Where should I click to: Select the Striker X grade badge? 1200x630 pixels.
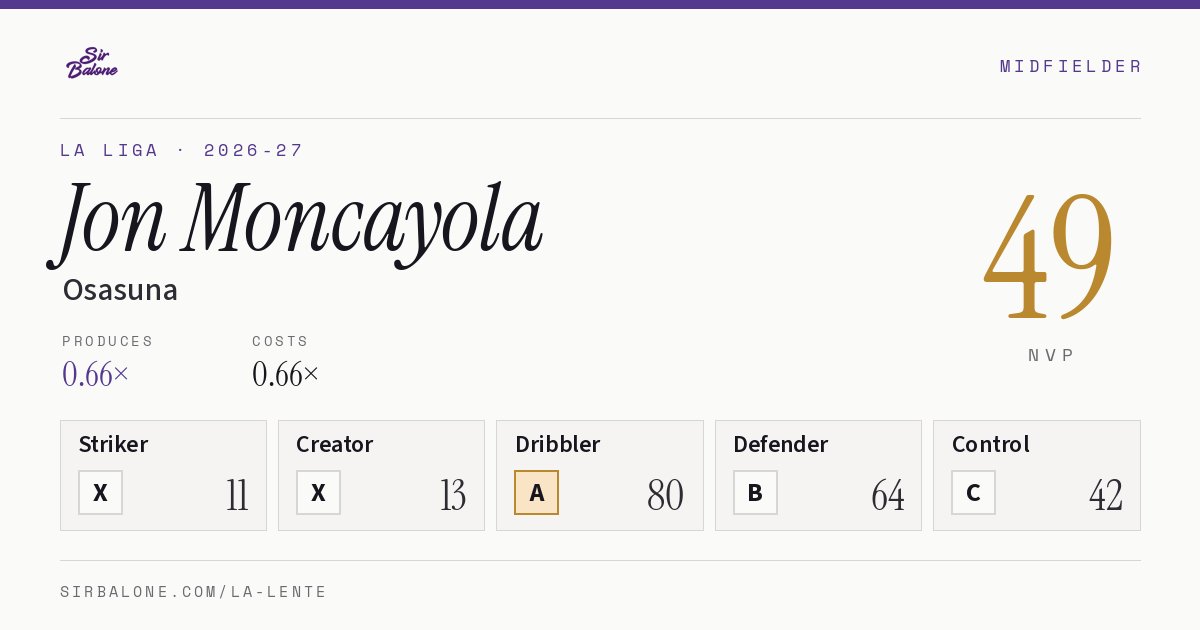pos(100,493)
